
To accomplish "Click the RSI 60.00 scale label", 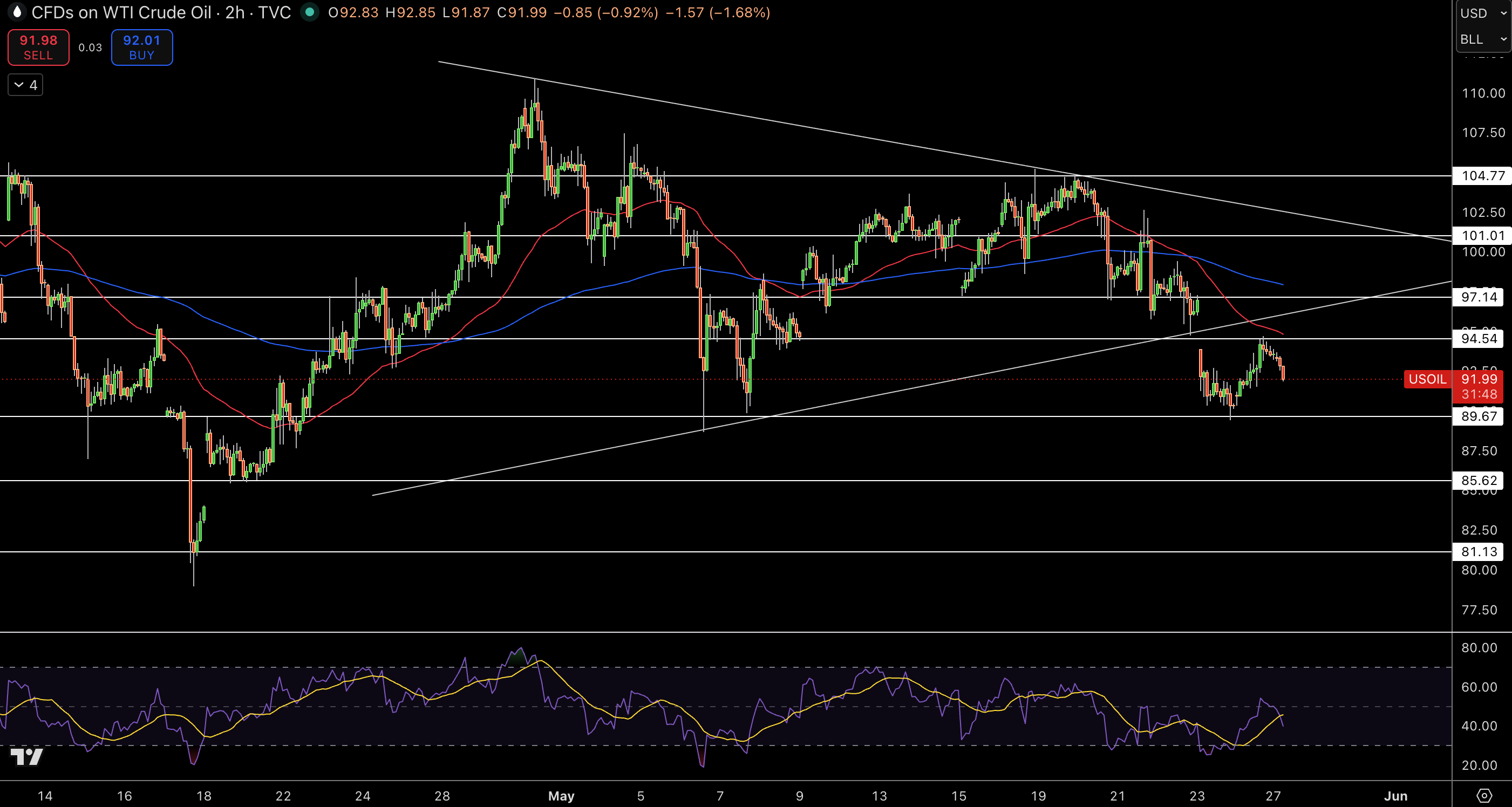I will click(x=1479, y=687).
